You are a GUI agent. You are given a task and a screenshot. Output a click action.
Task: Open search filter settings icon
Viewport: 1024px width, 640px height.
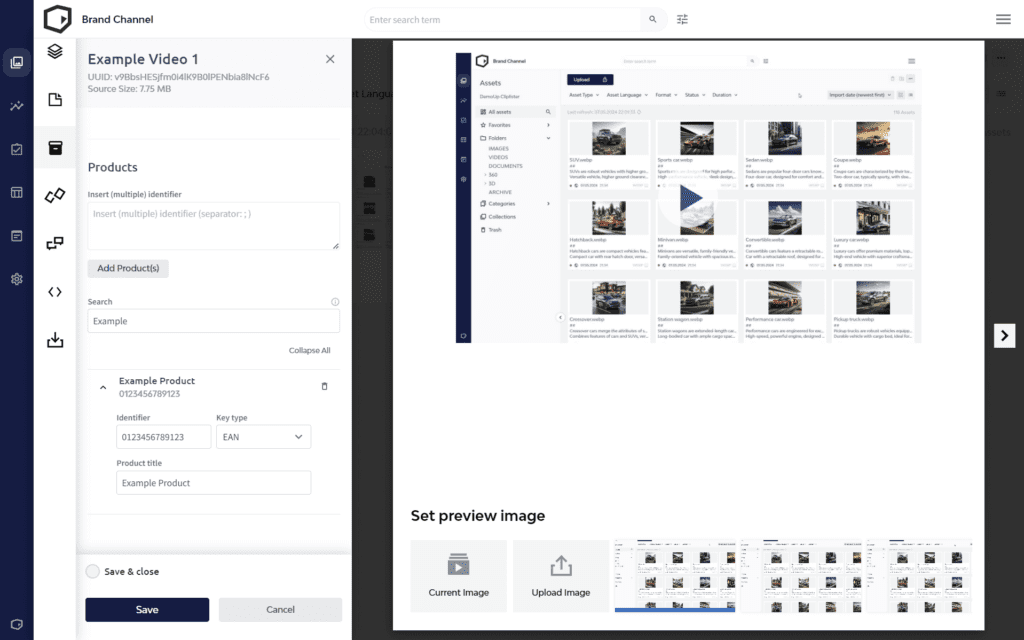[x=683, y=19]
